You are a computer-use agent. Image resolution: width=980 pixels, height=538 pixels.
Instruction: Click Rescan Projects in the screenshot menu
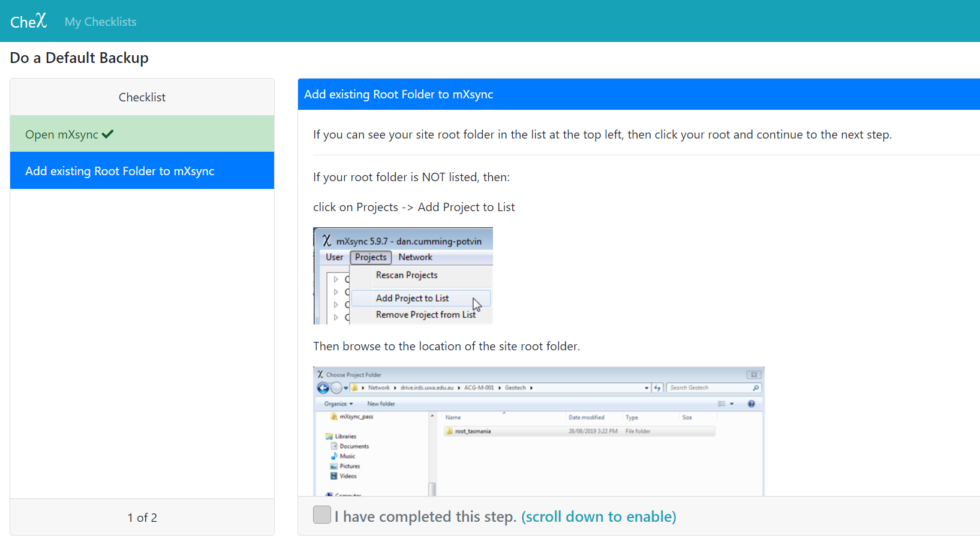[x=406, y=275]
